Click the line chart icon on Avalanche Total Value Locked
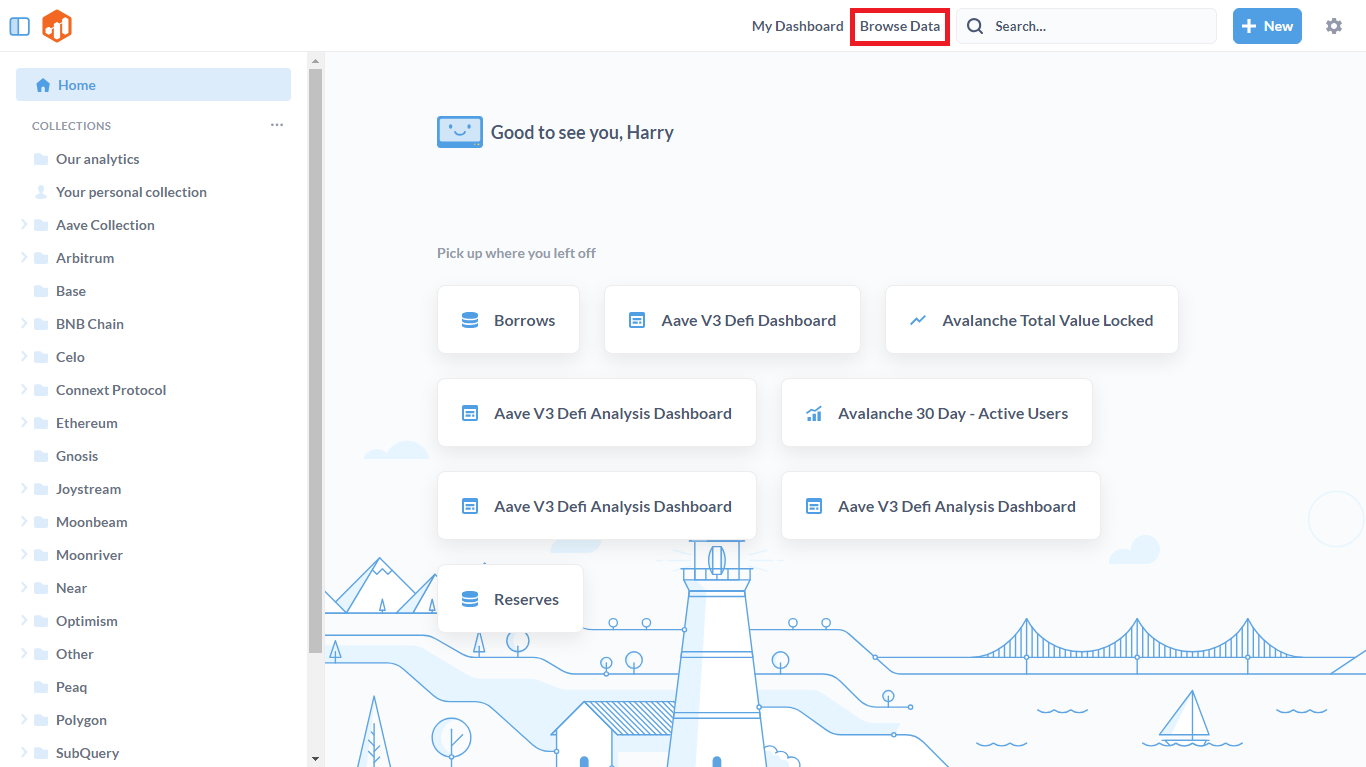 pyautogui.click(x=918, y=320)
